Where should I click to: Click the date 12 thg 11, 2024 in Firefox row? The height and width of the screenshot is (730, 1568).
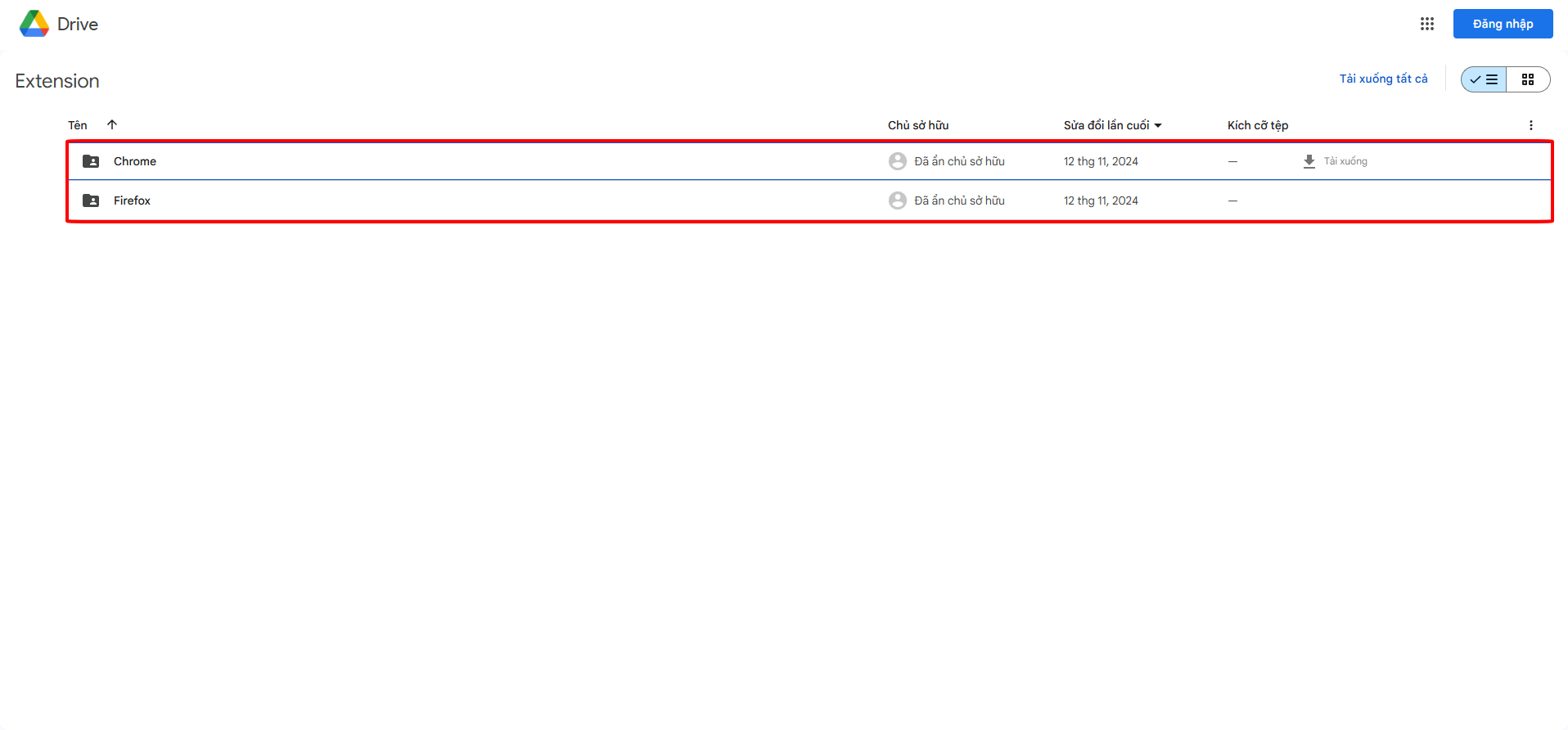point(1101,201)
